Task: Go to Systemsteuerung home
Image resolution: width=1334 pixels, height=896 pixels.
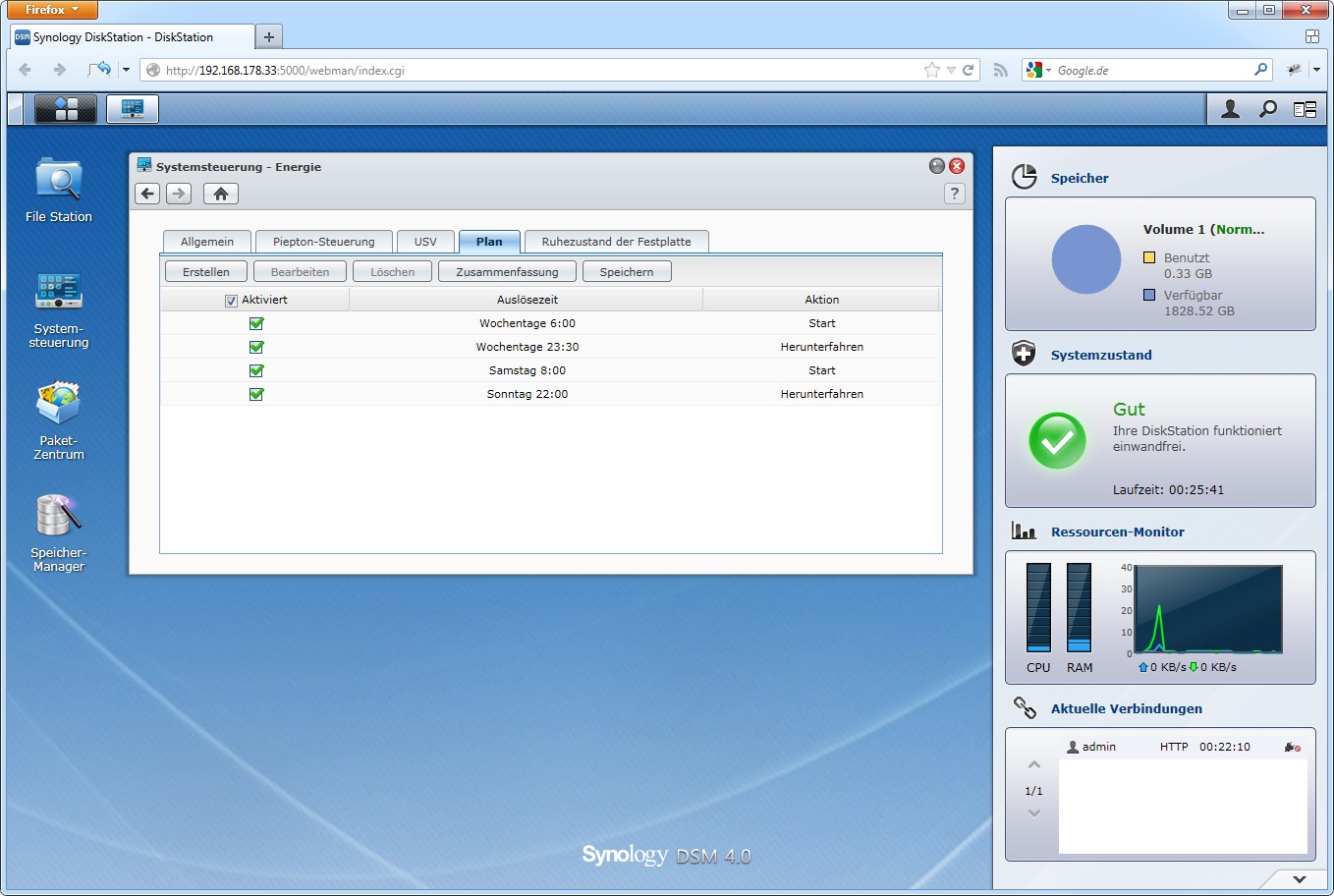Action: pos(221,194)
